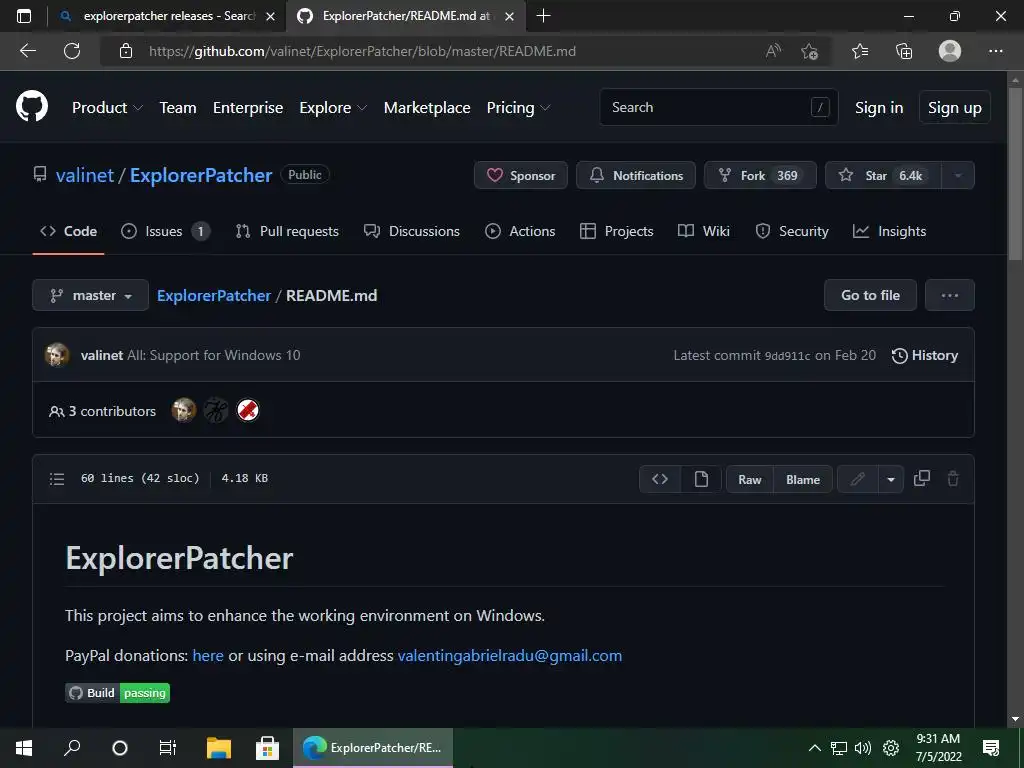Click the Read aloud icon in address bar

pos(773,51)
